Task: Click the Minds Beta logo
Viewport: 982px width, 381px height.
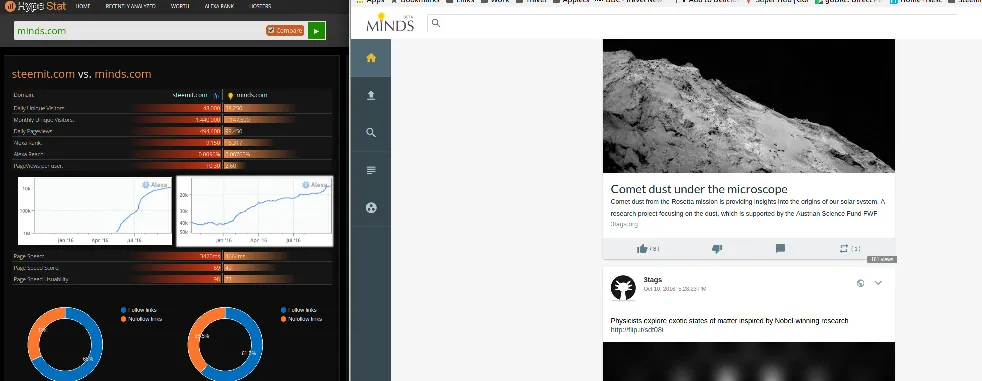Action: pyautogui.click(x=390, y=23)
